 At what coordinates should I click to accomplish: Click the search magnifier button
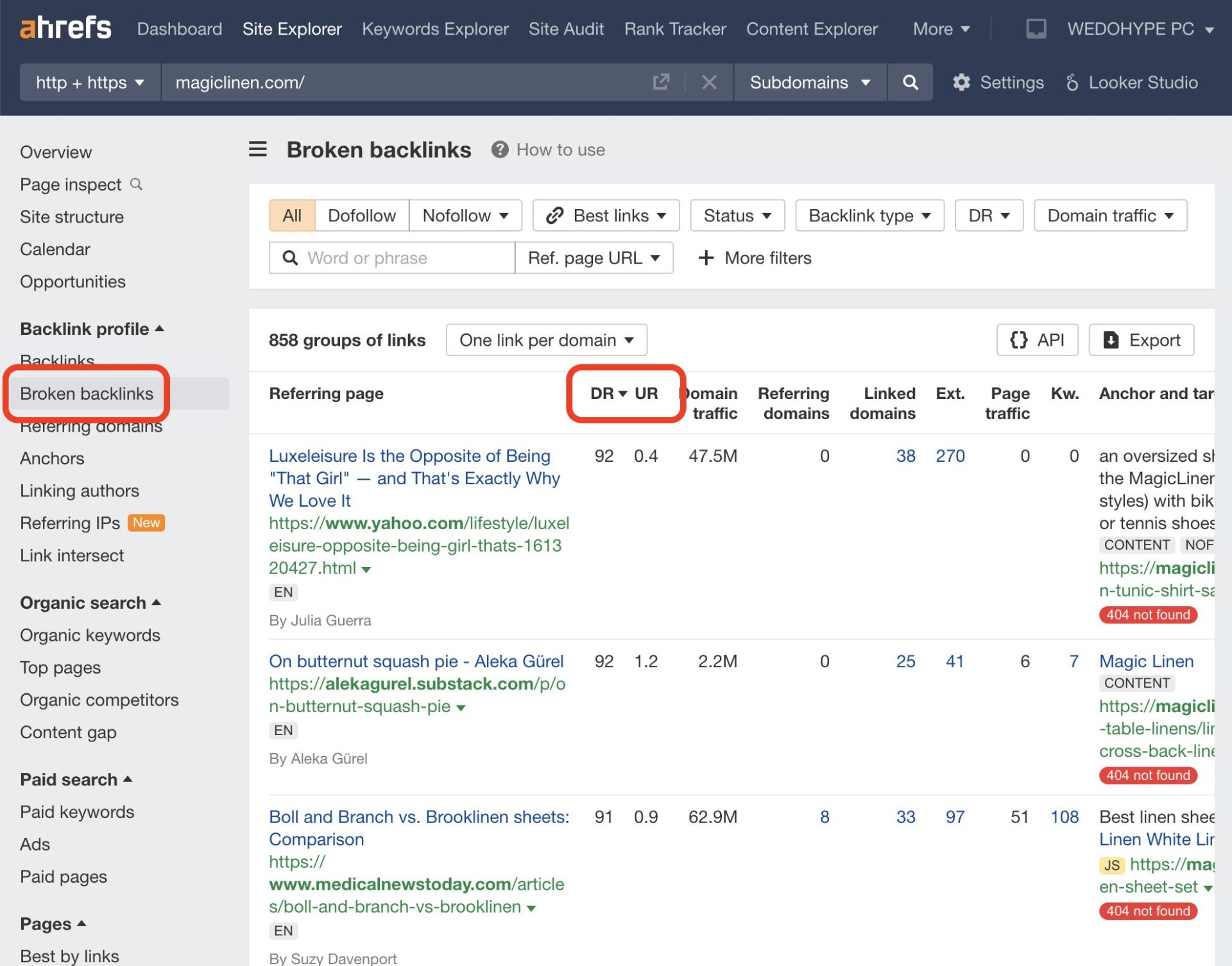click(x=910, y=82)
